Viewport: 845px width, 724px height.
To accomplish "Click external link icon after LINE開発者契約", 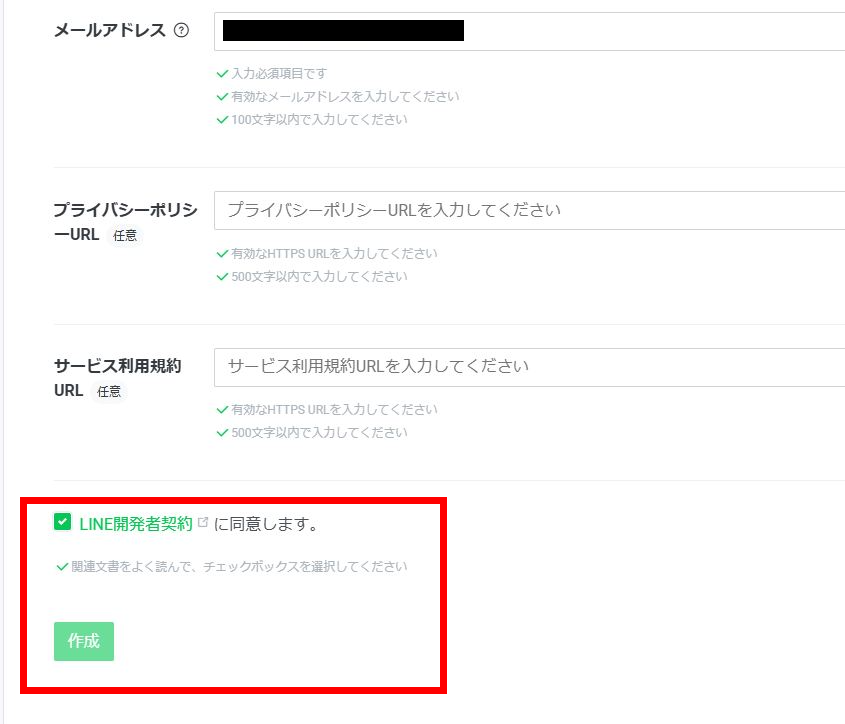I will coord(203,522).
